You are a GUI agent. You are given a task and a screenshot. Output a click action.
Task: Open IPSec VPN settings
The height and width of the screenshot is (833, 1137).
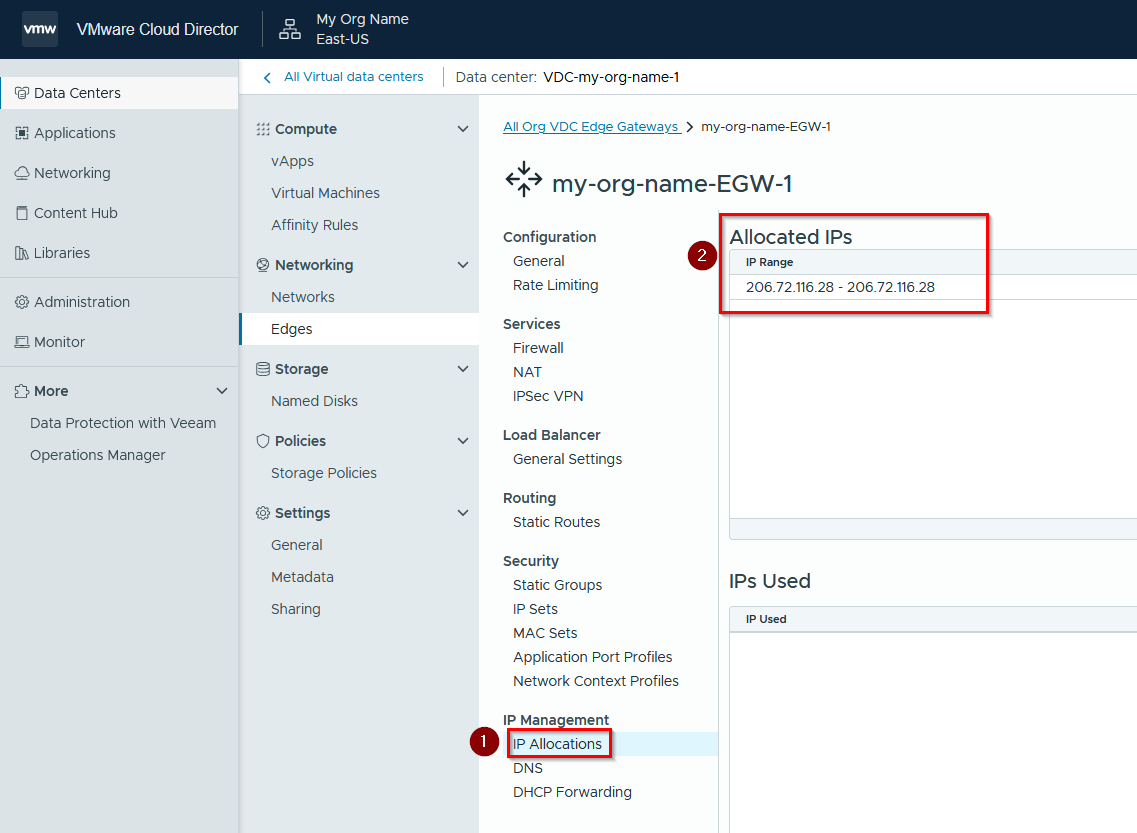click(x=548, y=396)
